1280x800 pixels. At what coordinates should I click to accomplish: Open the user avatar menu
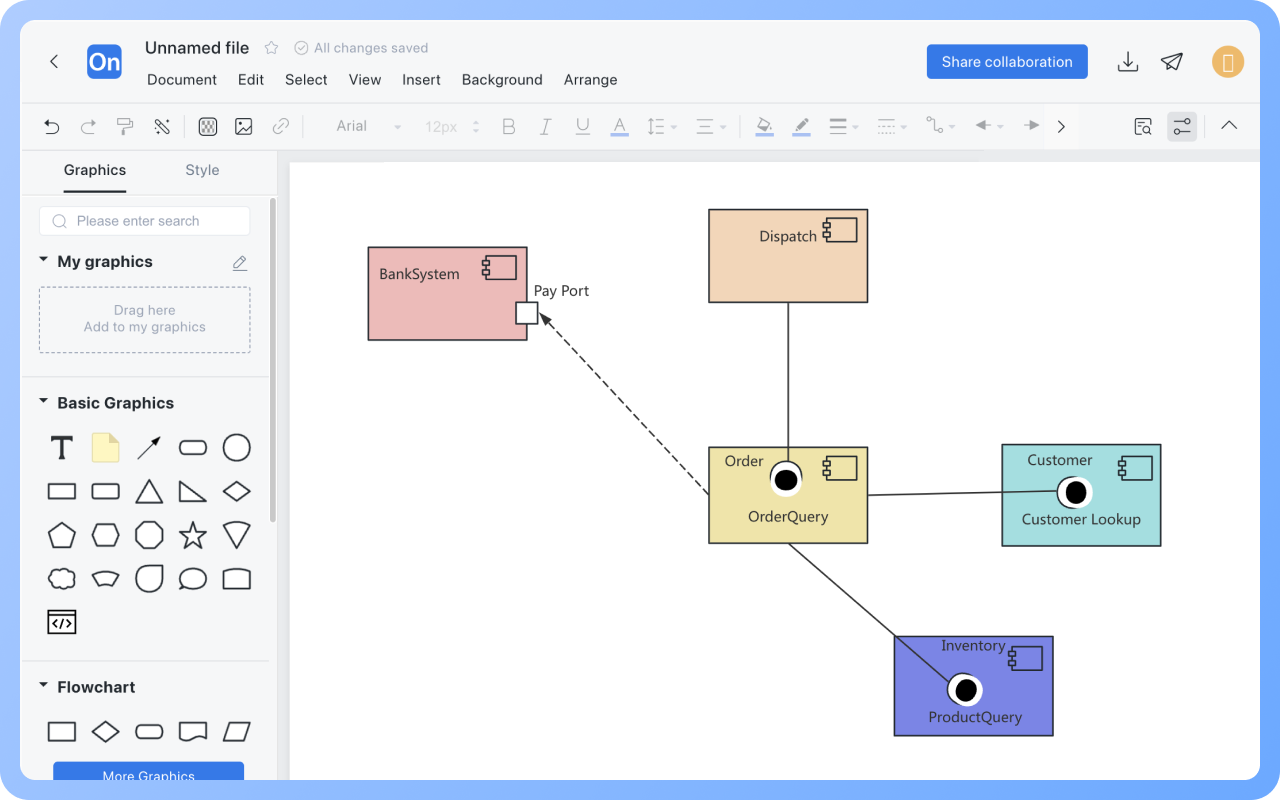[x=1228, y=62]
